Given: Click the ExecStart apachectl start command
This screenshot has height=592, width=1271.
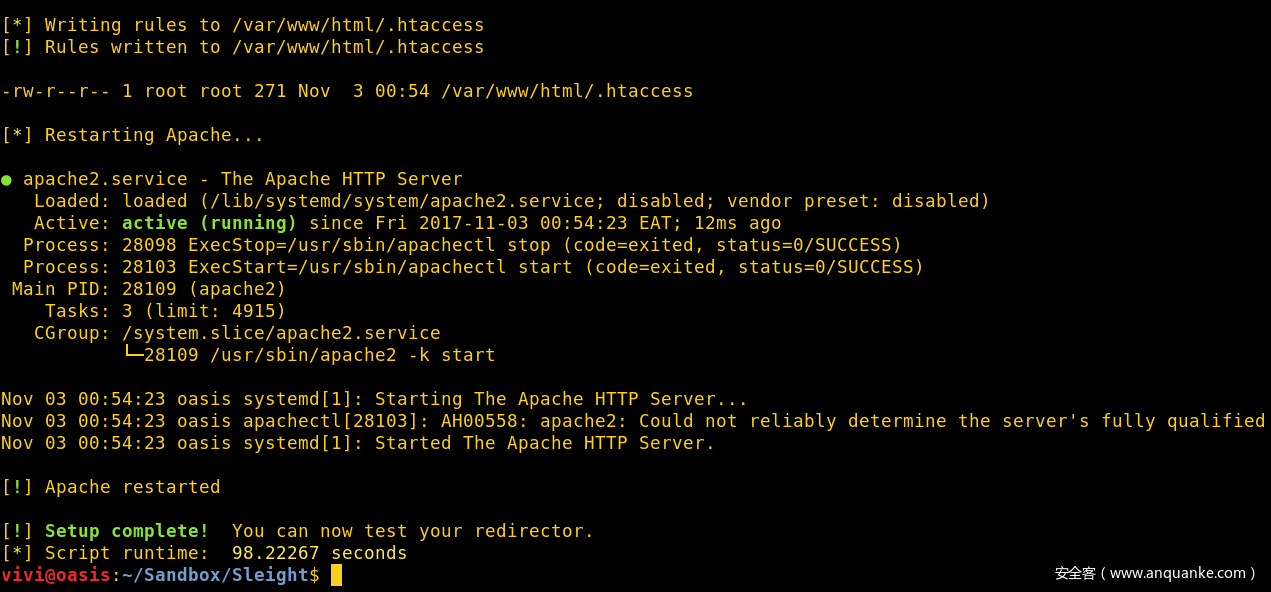Looking at the screenshot, I should pos(380,267).
